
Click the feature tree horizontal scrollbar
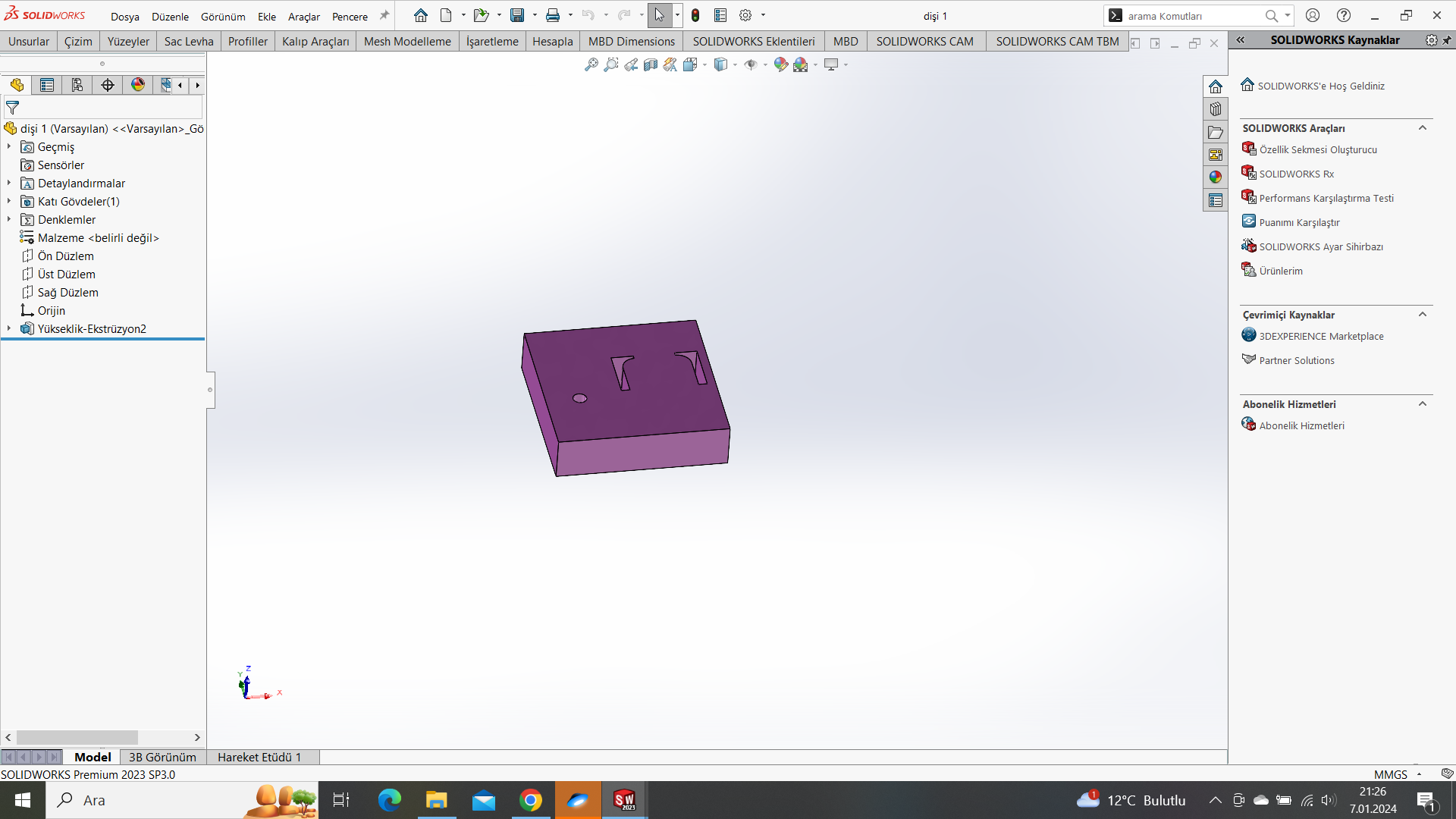(x=77, y=737)
